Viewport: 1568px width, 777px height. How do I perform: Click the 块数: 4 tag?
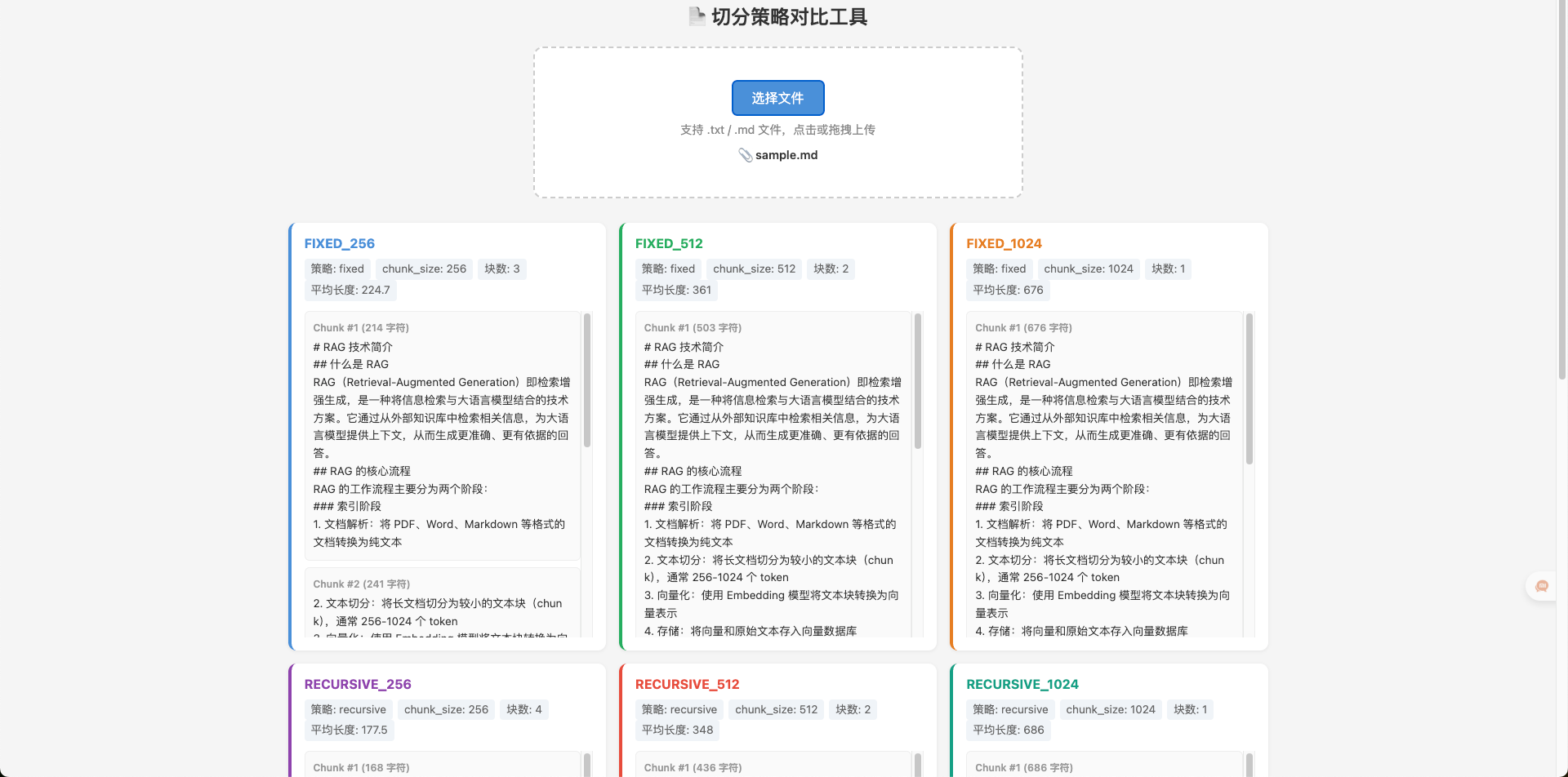(523, 709)
